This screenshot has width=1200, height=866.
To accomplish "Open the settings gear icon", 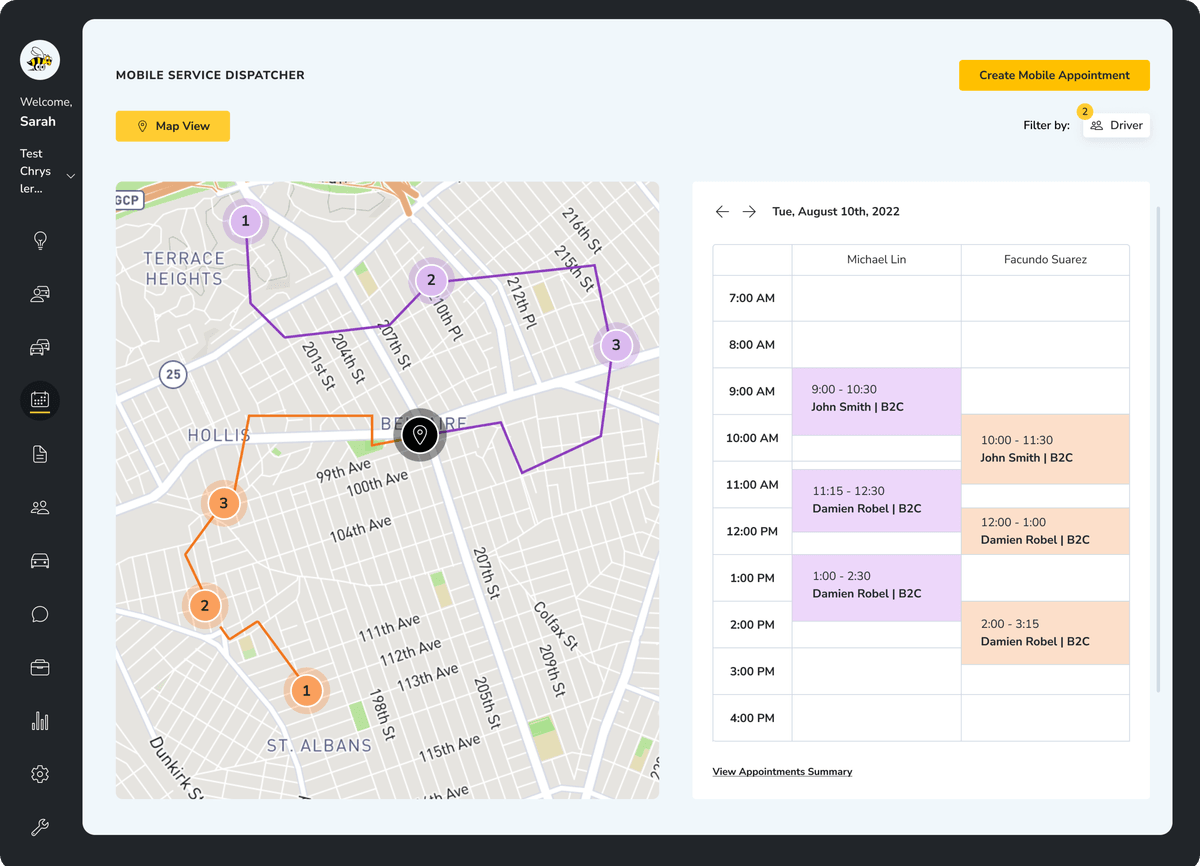I will click(40, 773).
